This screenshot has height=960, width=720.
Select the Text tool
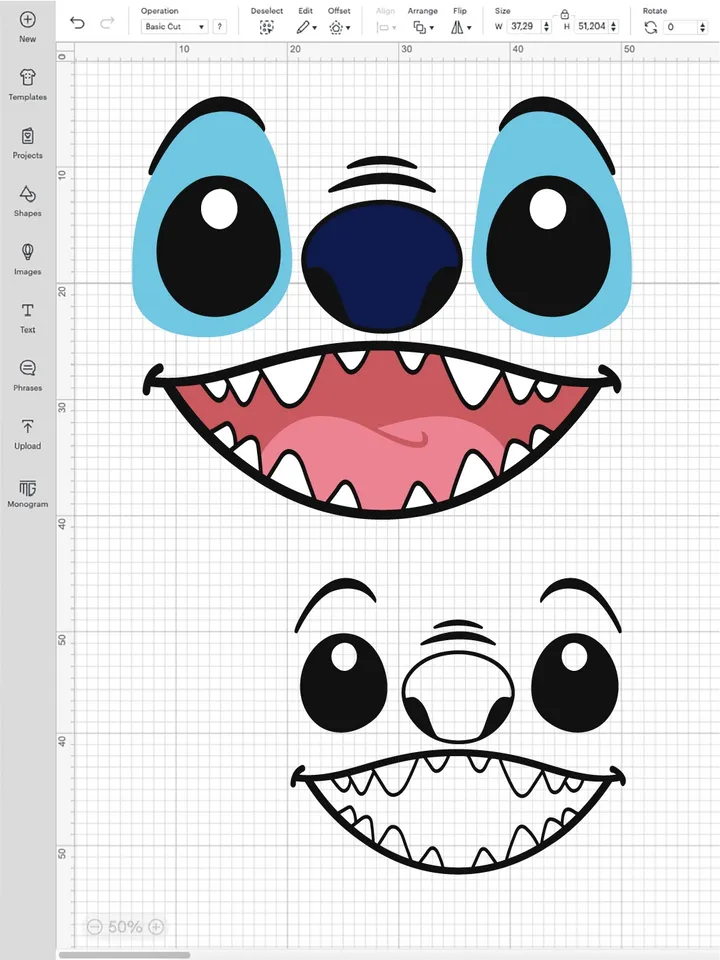pyautogui.click(x=27, y=311)
